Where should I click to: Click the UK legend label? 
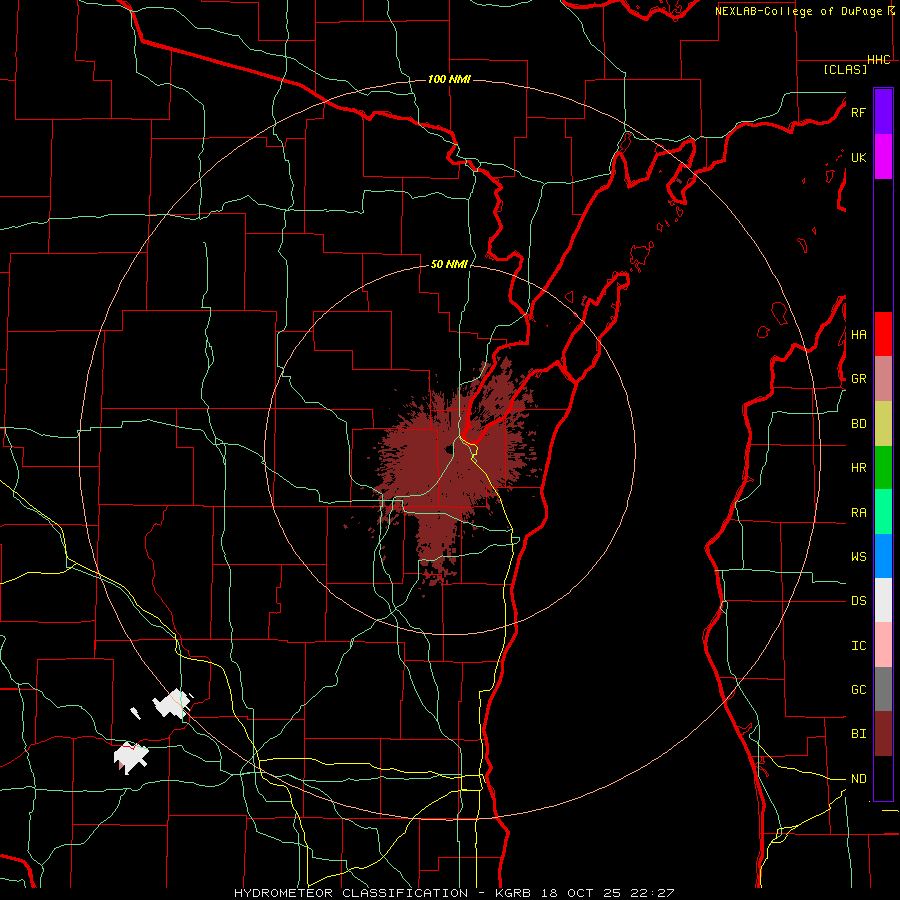tap(858, 157)
